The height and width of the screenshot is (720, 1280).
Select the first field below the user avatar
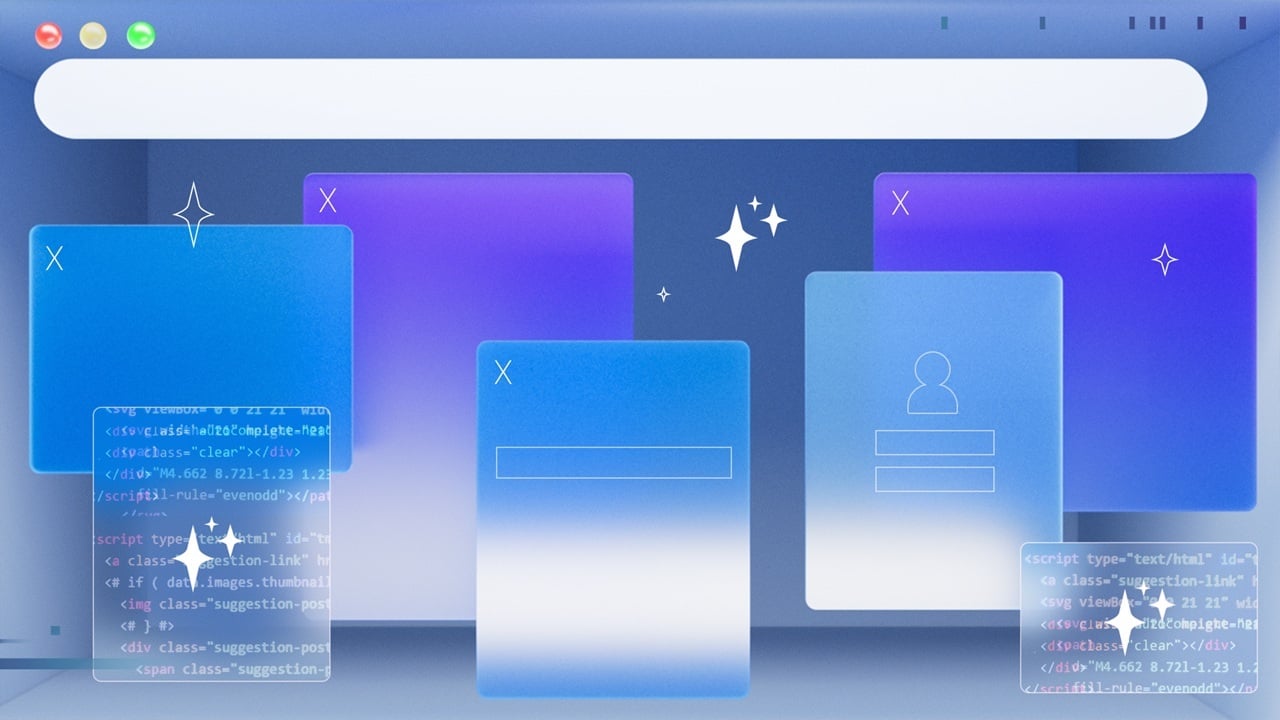click(x=935, y=442)
